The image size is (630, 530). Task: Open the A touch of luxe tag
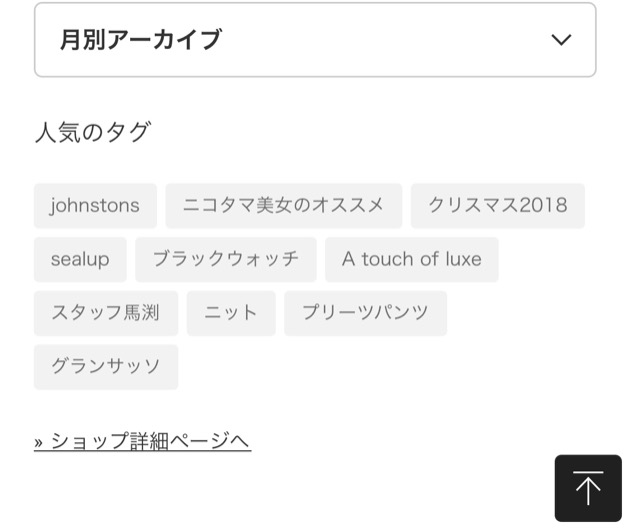click(x=412, y=260)
